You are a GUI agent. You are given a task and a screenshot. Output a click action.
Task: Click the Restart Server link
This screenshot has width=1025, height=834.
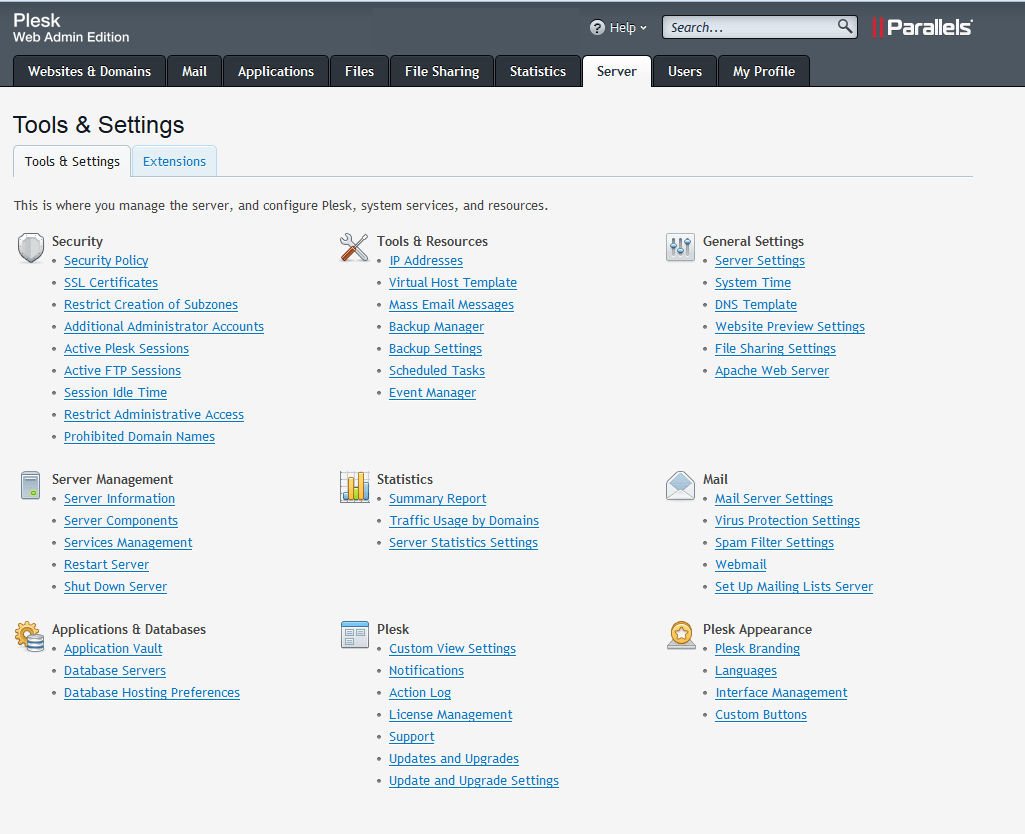coord(107,565)
